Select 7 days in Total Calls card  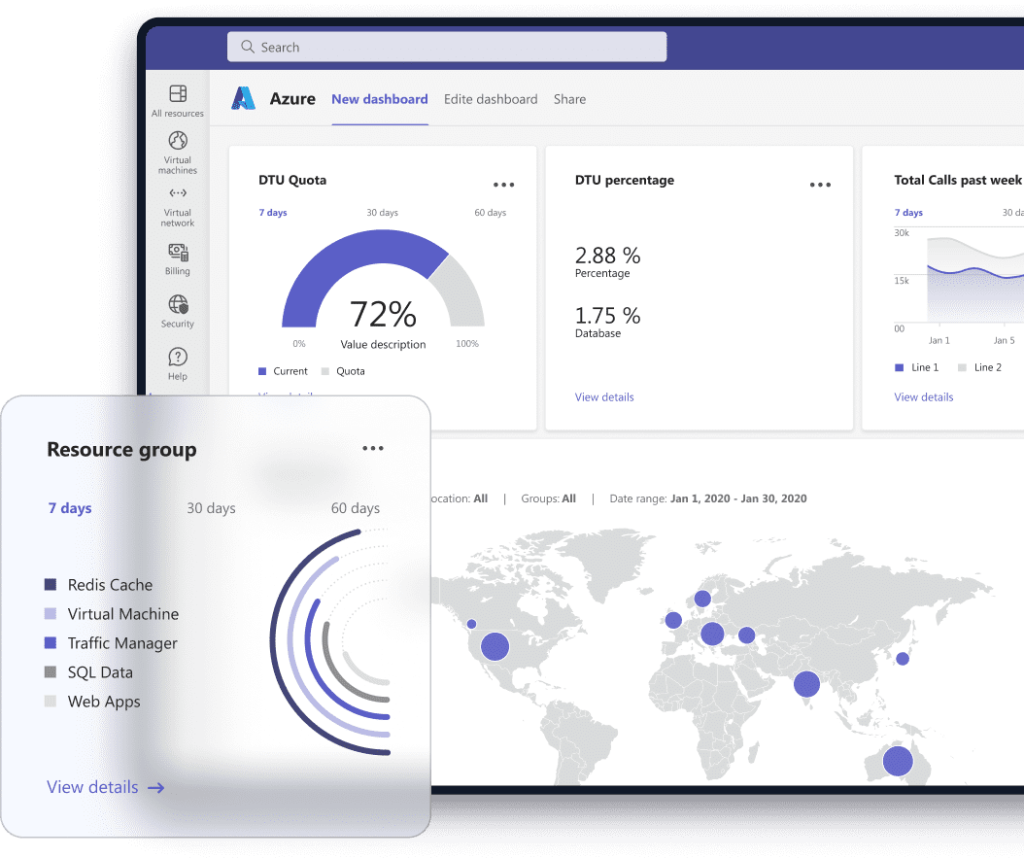(x=908, y=213)
